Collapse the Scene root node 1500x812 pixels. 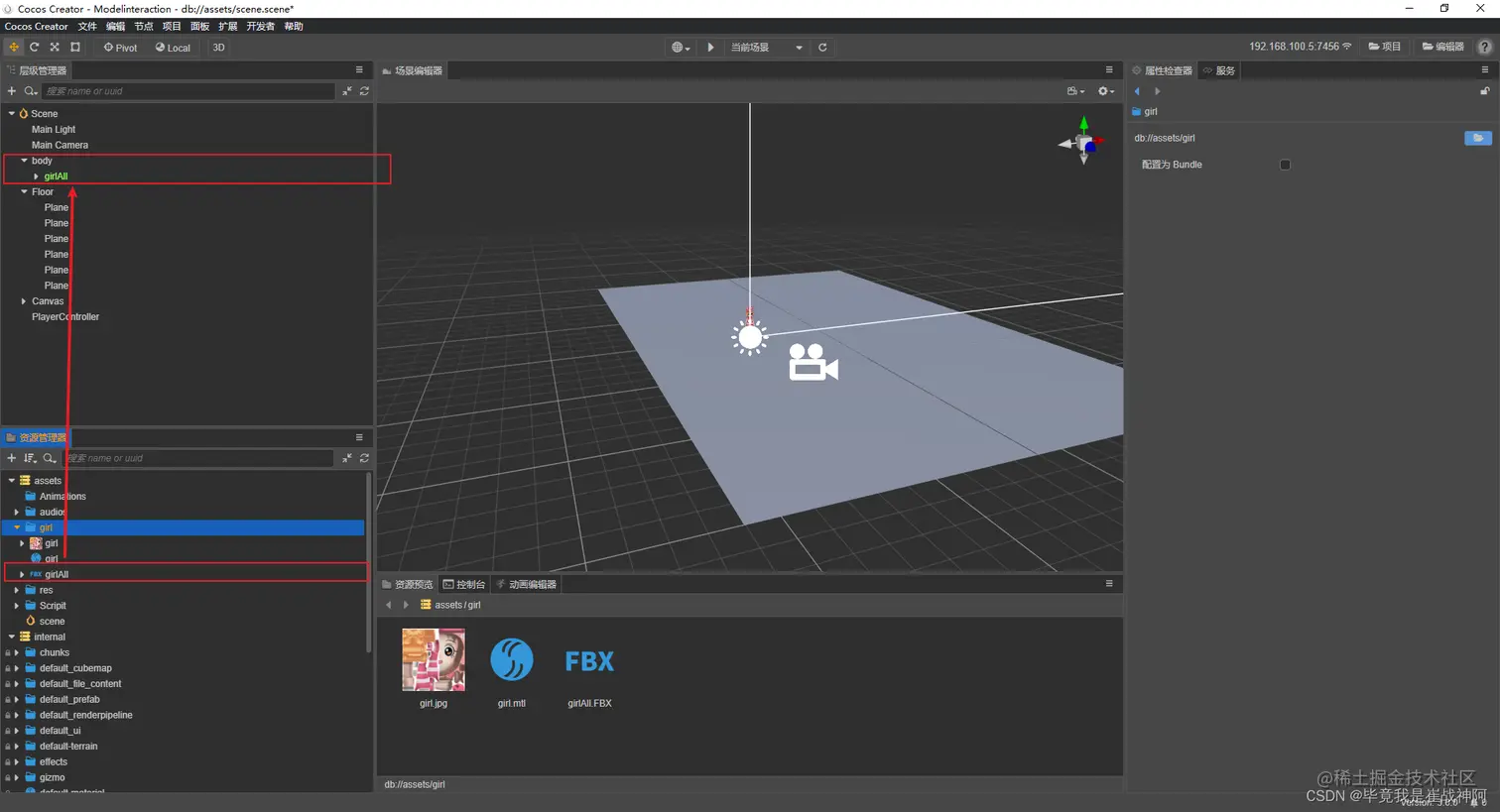12,114
